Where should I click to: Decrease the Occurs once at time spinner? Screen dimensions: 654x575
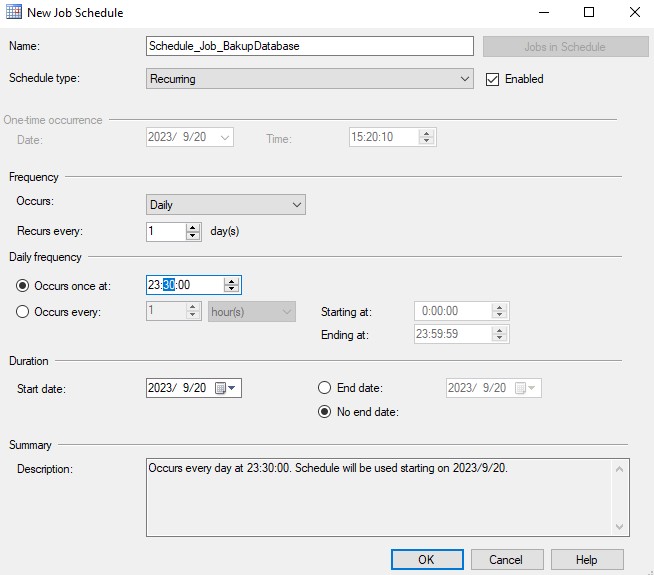point(231,289)
